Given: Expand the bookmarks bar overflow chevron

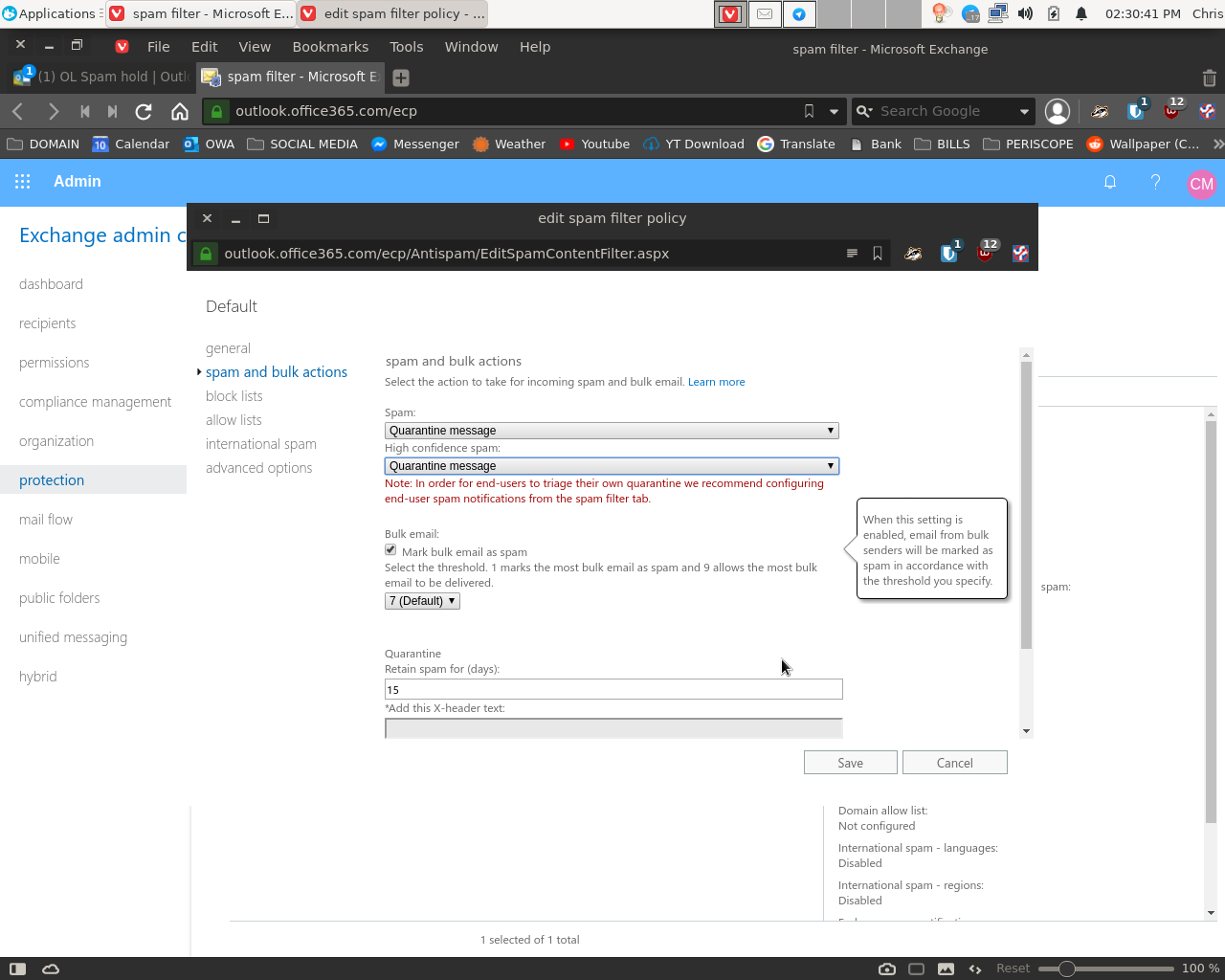Looking at the screenshot, I should tap(1217, 145).
